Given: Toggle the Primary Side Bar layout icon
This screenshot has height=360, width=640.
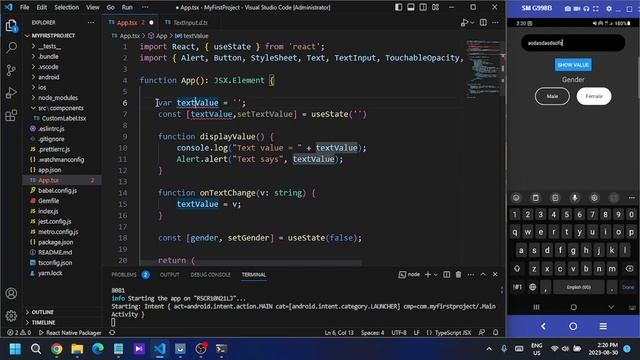Looking at the screenshot, I should tap(399, 7).
